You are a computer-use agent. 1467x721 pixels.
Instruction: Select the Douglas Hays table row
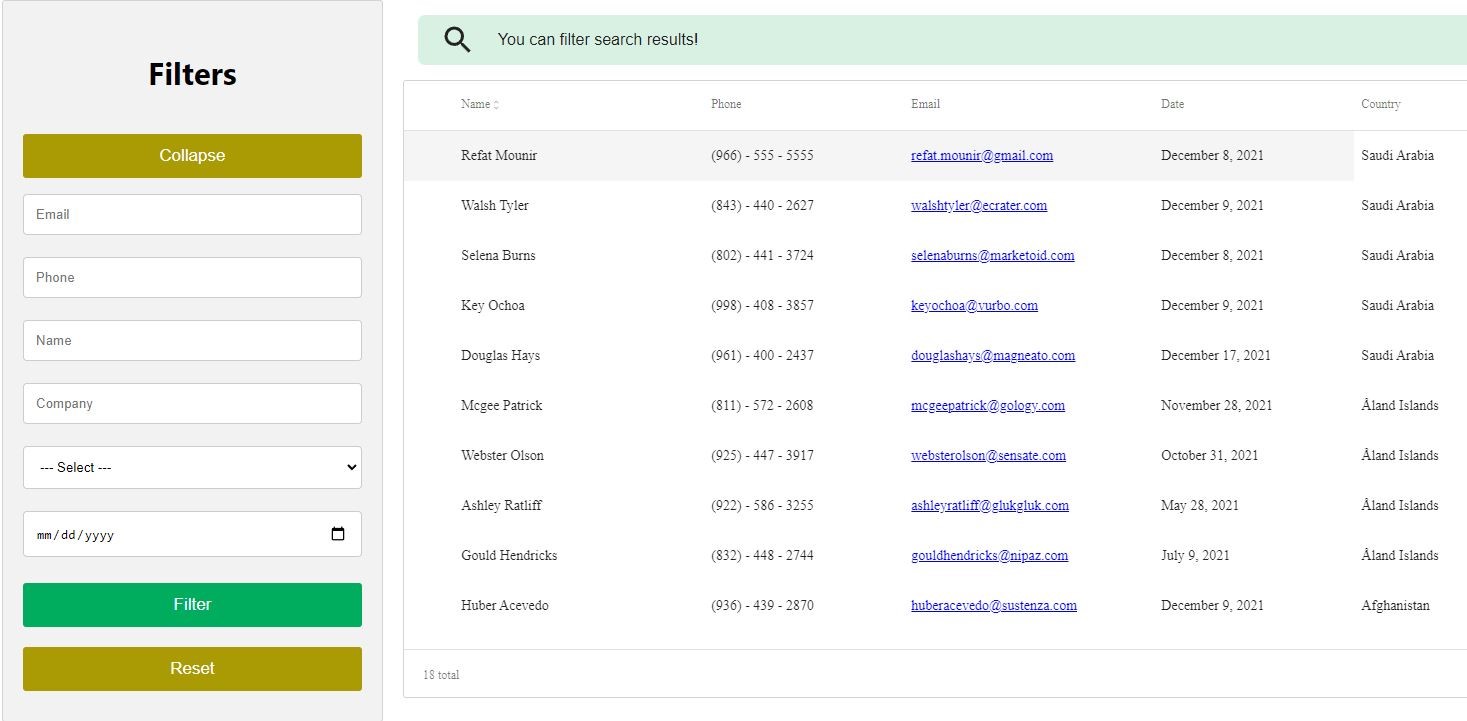click(700, 355)
